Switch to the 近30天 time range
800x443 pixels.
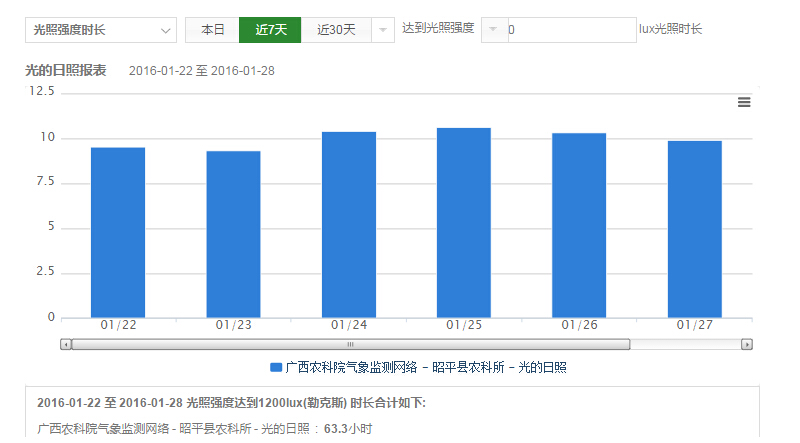(x=336, y=30)
